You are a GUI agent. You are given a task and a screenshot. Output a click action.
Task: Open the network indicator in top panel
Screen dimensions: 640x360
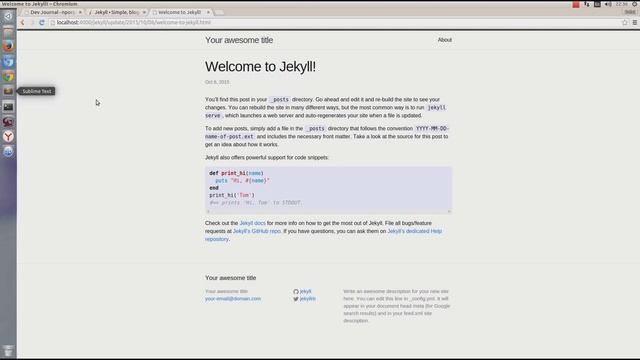[587, 4]
